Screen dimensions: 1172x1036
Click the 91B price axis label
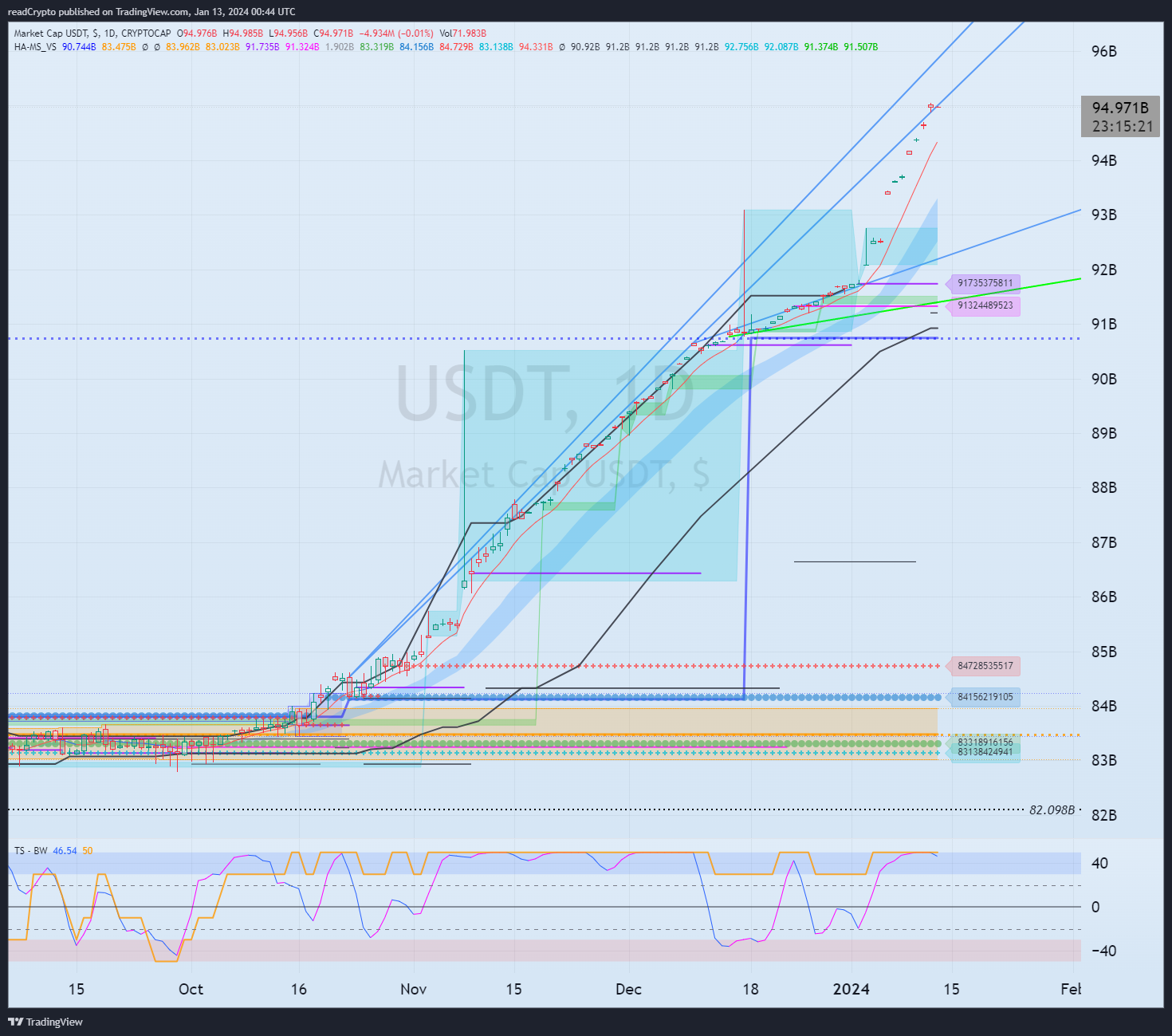(1103, 324)
